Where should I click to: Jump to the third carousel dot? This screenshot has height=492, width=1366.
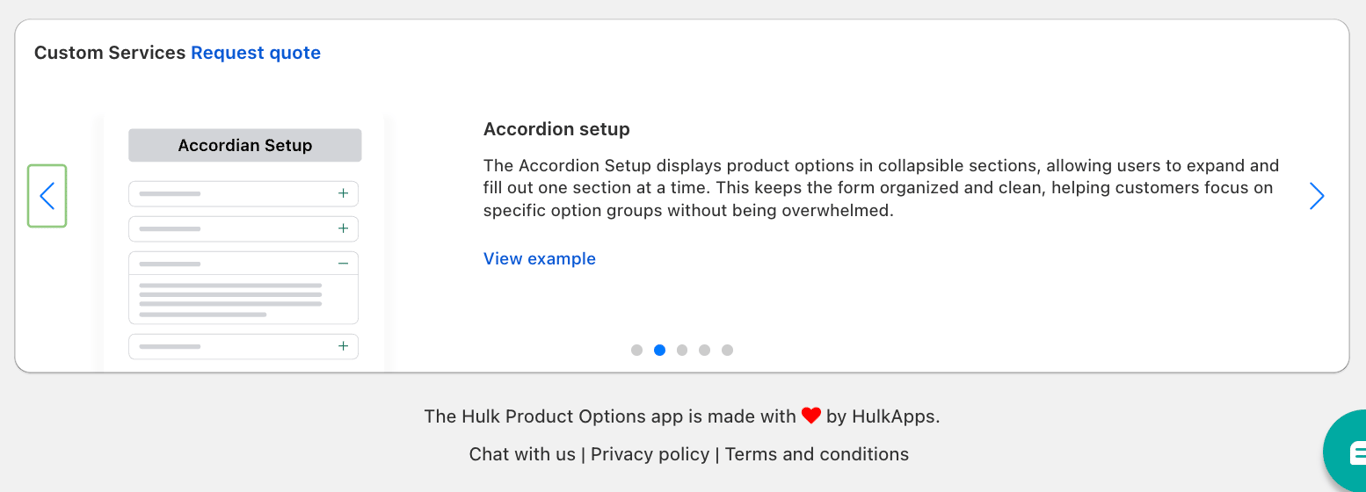tap(682, 350)
